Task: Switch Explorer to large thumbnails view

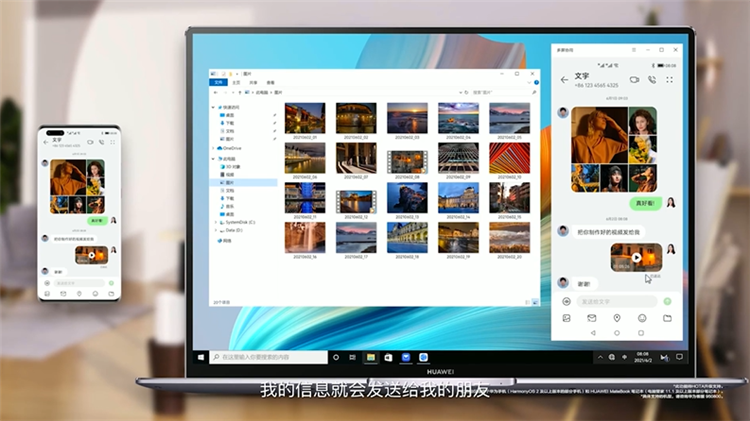Action: click(x=535, y=302)
